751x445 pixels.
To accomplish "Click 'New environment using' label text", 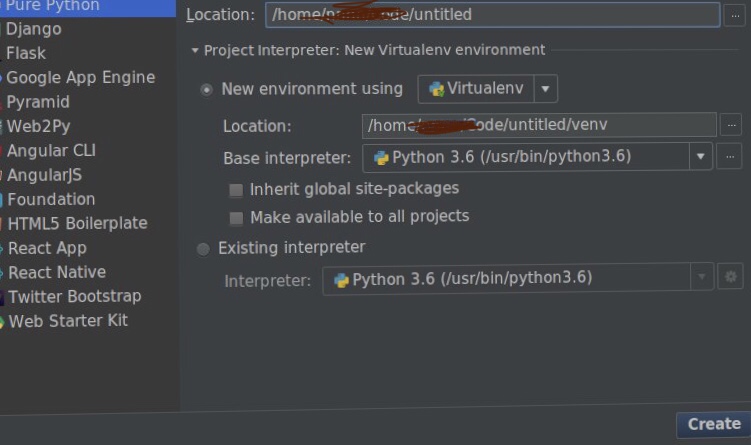I will coord(312,89).
